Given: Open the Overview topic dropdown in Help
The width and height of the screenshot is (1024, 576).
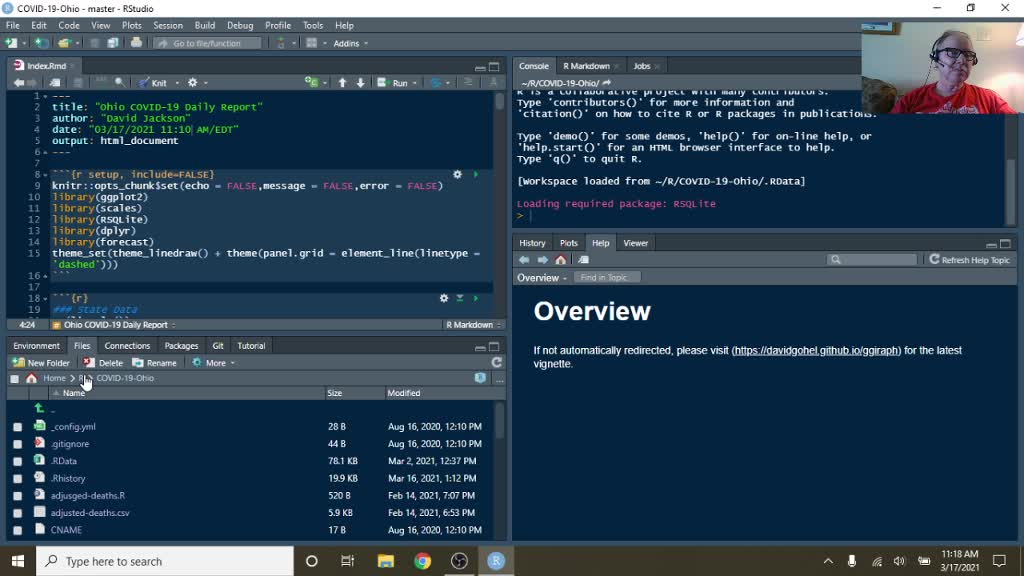Looking at the screenshot, I should pos(542,278).
